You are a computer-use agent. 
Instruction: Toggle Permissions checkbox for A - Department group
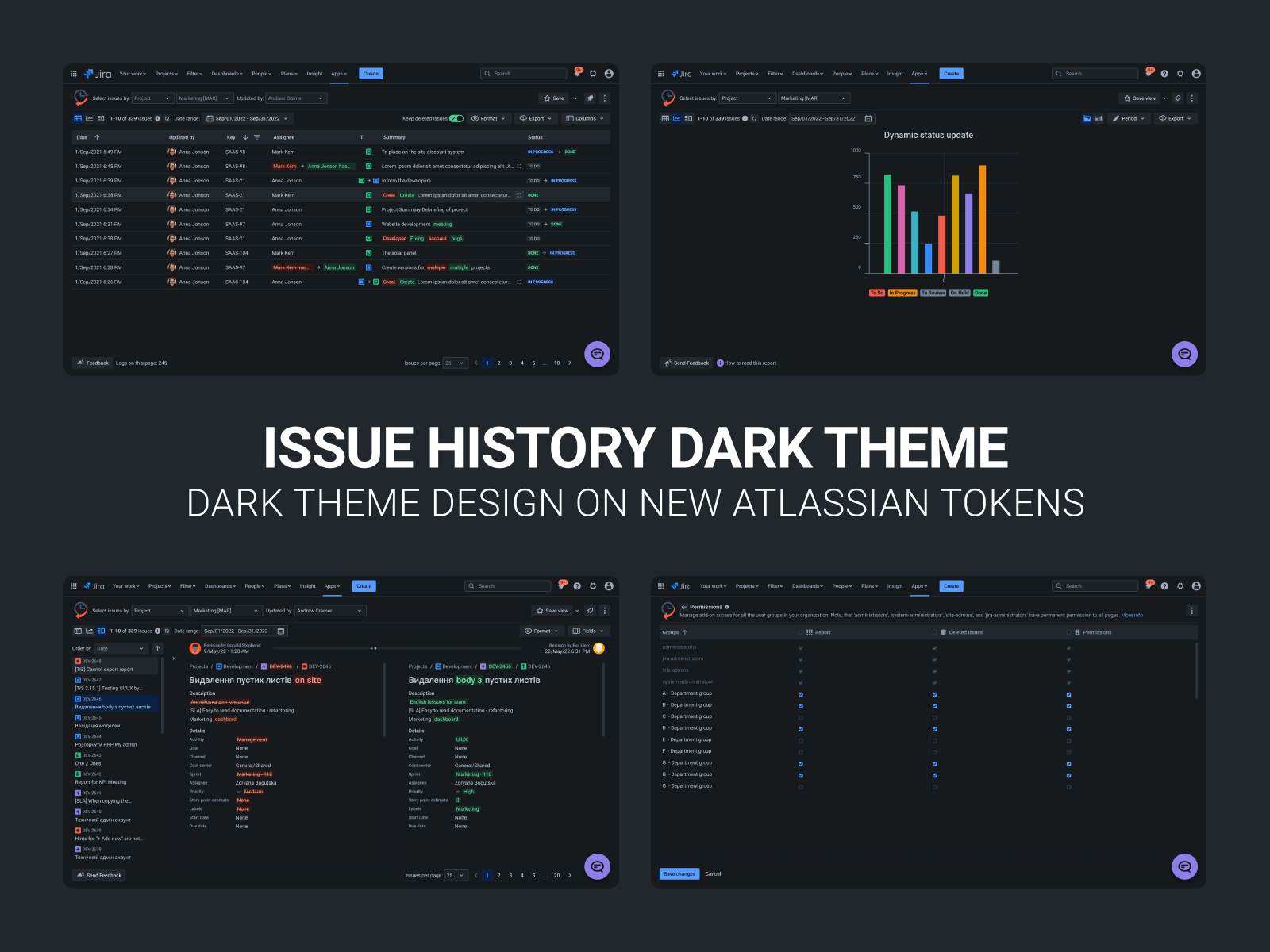point(1068,694)
